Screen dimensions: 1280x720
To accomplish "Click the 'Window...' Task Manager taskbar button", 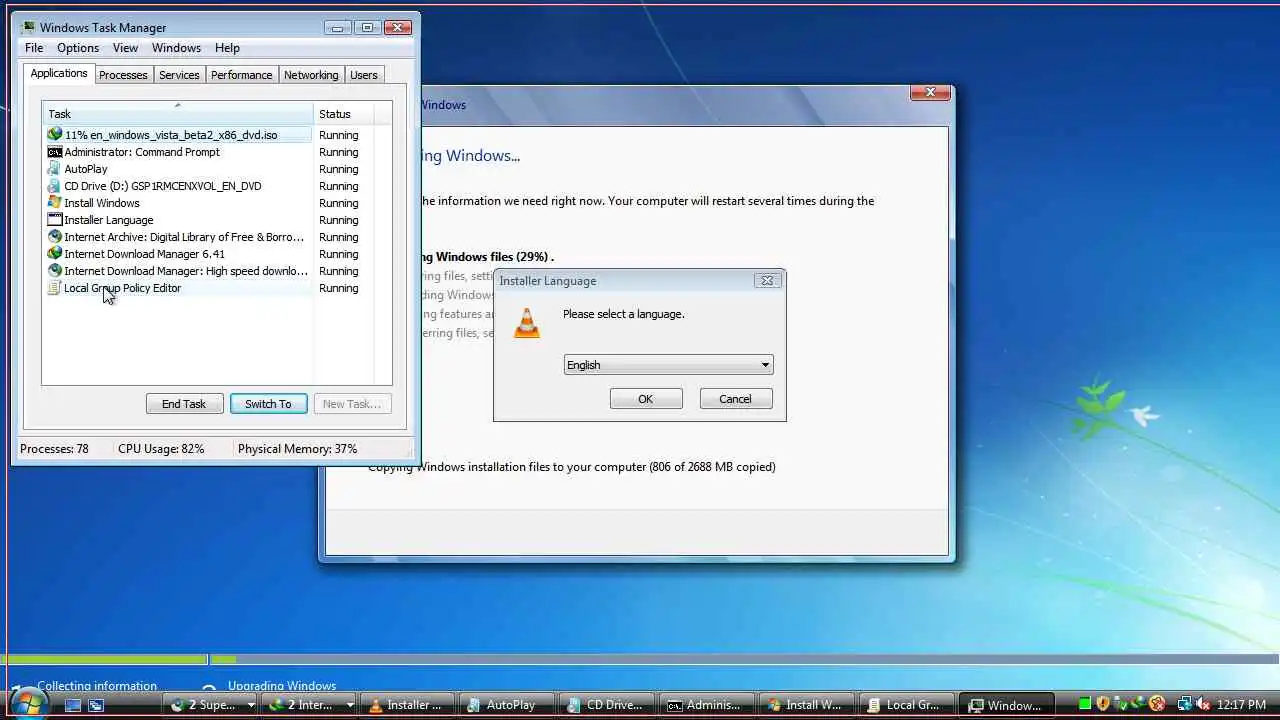I will [x=1006, y=705].
